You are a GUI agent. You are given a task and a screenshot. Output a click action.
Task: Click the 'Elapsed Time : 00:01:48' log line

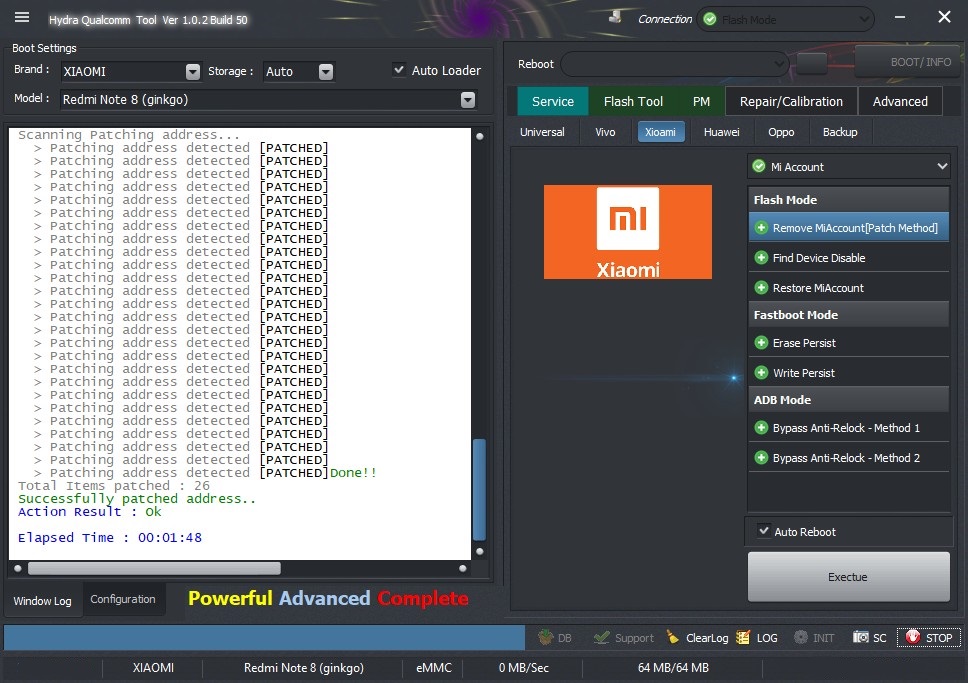click(x=110, y=537)
